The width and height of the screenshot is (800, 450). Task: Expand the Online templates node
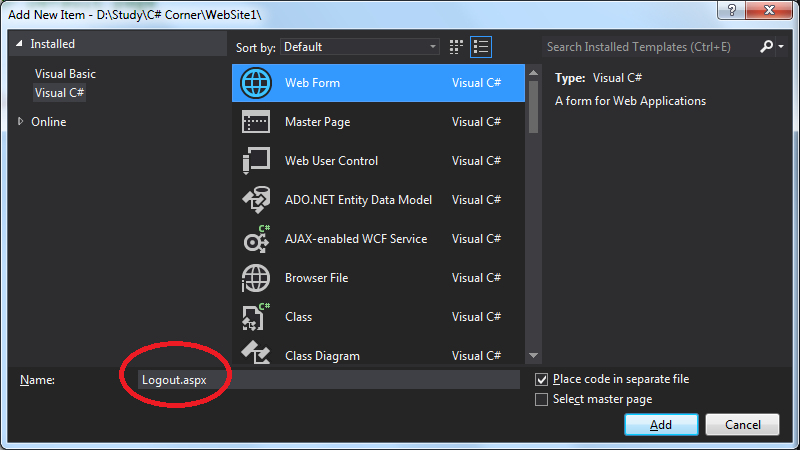click(22, 122)
